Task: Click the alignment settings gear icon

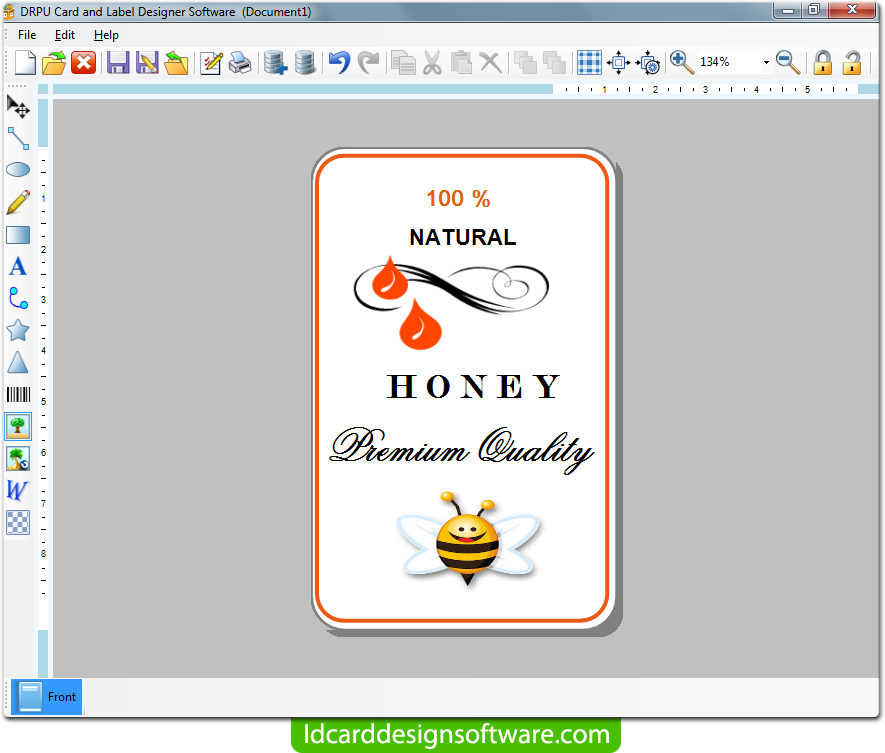Action: (648, 63)
